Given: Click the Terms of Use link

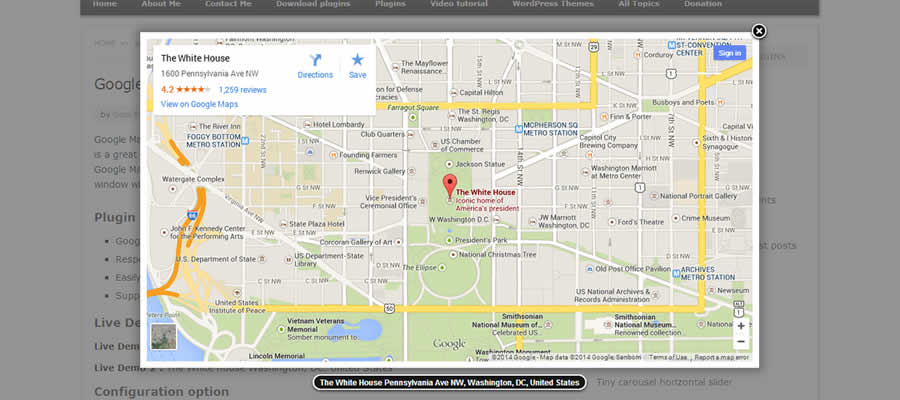Looking at the screenshot, I should 668,357.
